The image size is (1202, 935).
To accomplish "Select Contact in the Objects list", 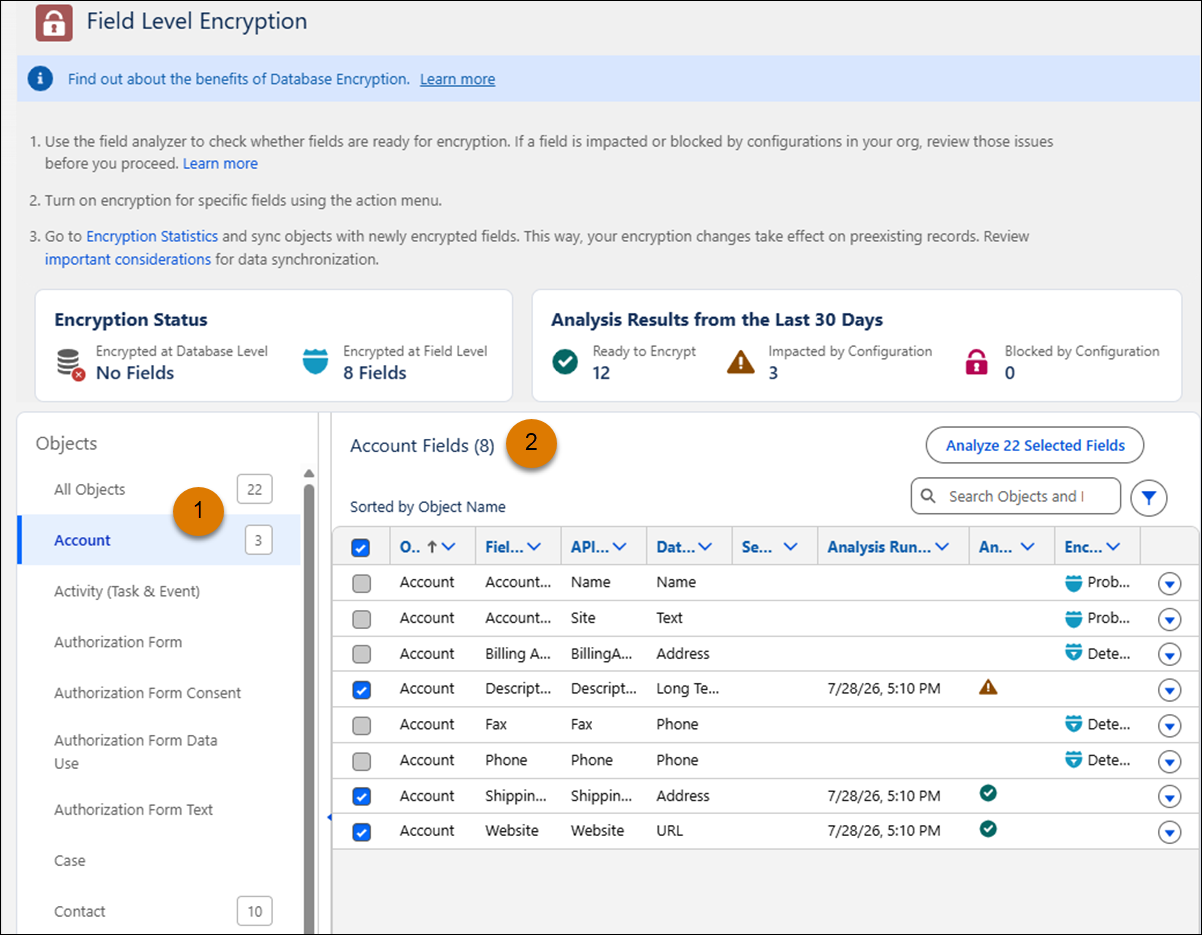I will click(160, 911).
